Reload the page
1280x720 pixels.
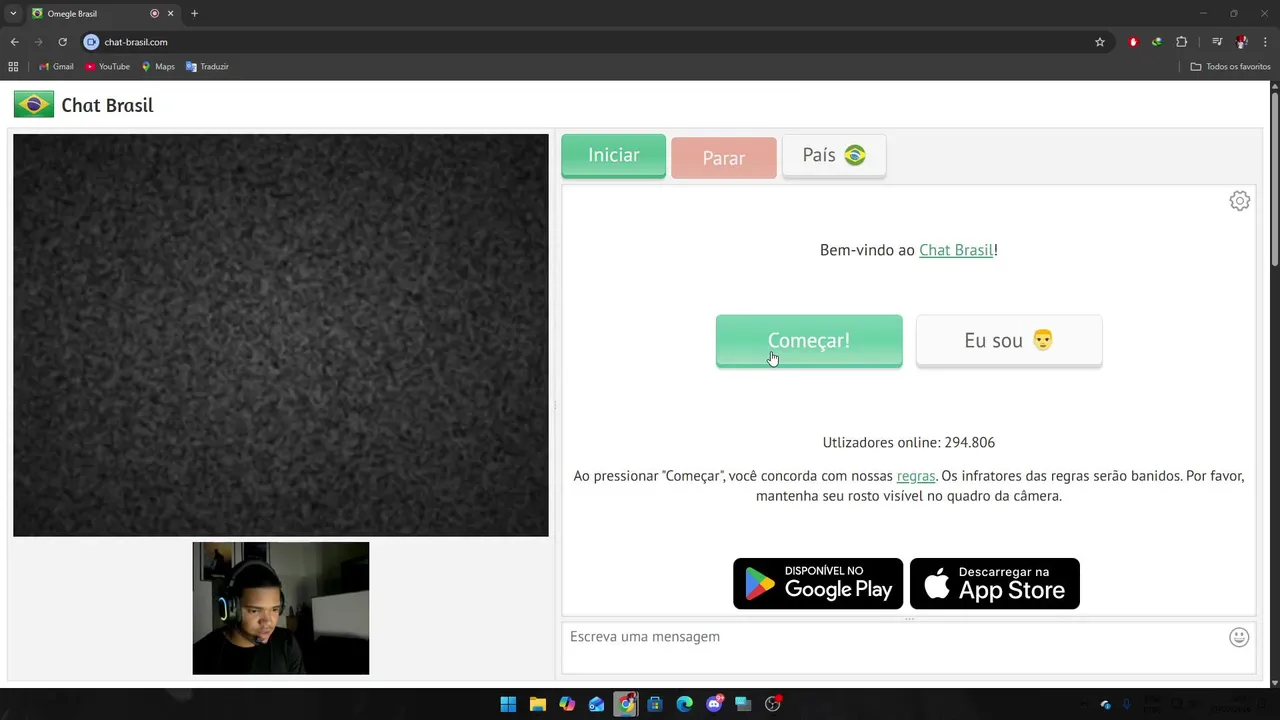62,42
